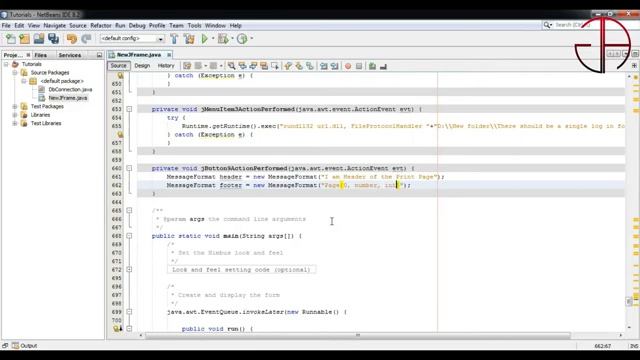640x360 pixels.
Task: Expand the Test Libraries node
Action: [x=15, y=123]
